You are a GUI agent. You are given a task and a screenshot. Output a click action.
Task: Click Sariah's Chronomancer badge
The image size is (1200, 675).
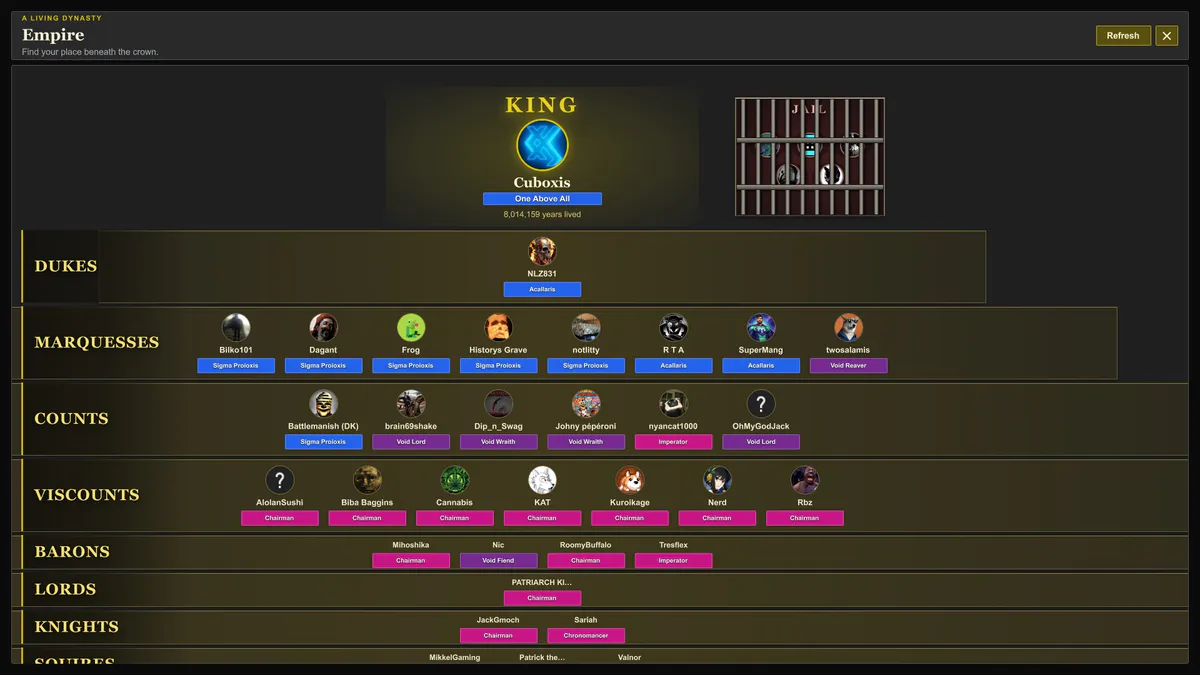pos(586,635)
